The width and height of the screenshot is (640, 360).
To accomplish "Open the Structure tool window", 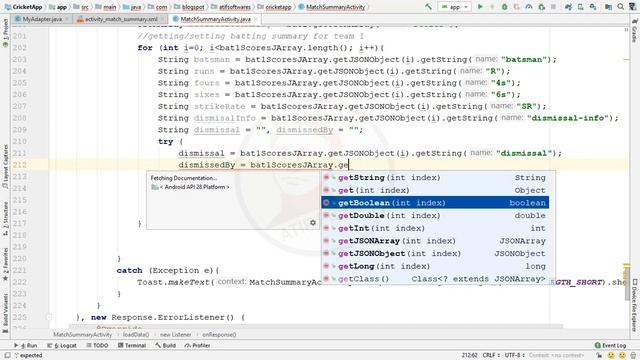I will pos(5,218).
